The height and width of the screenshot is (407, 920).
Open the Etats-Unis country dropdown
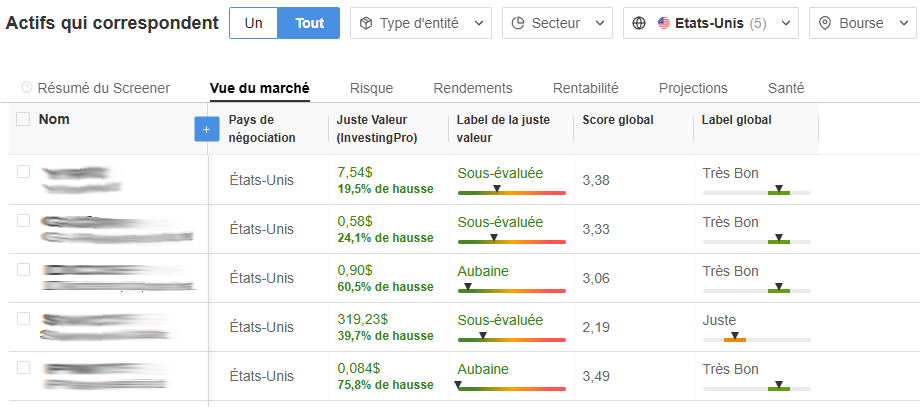[710, 23]
